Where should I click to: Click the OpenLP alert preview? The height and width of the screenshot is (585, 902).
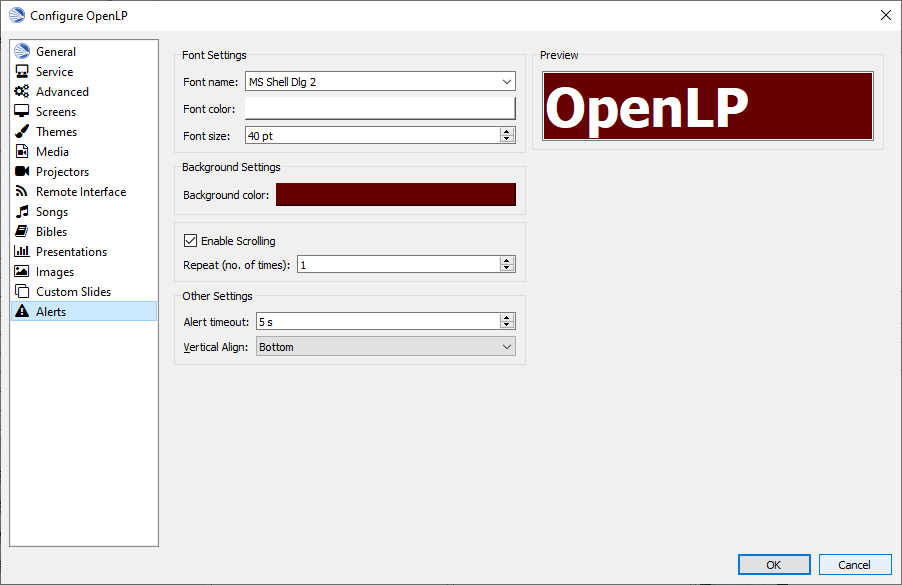click(708, 106)
